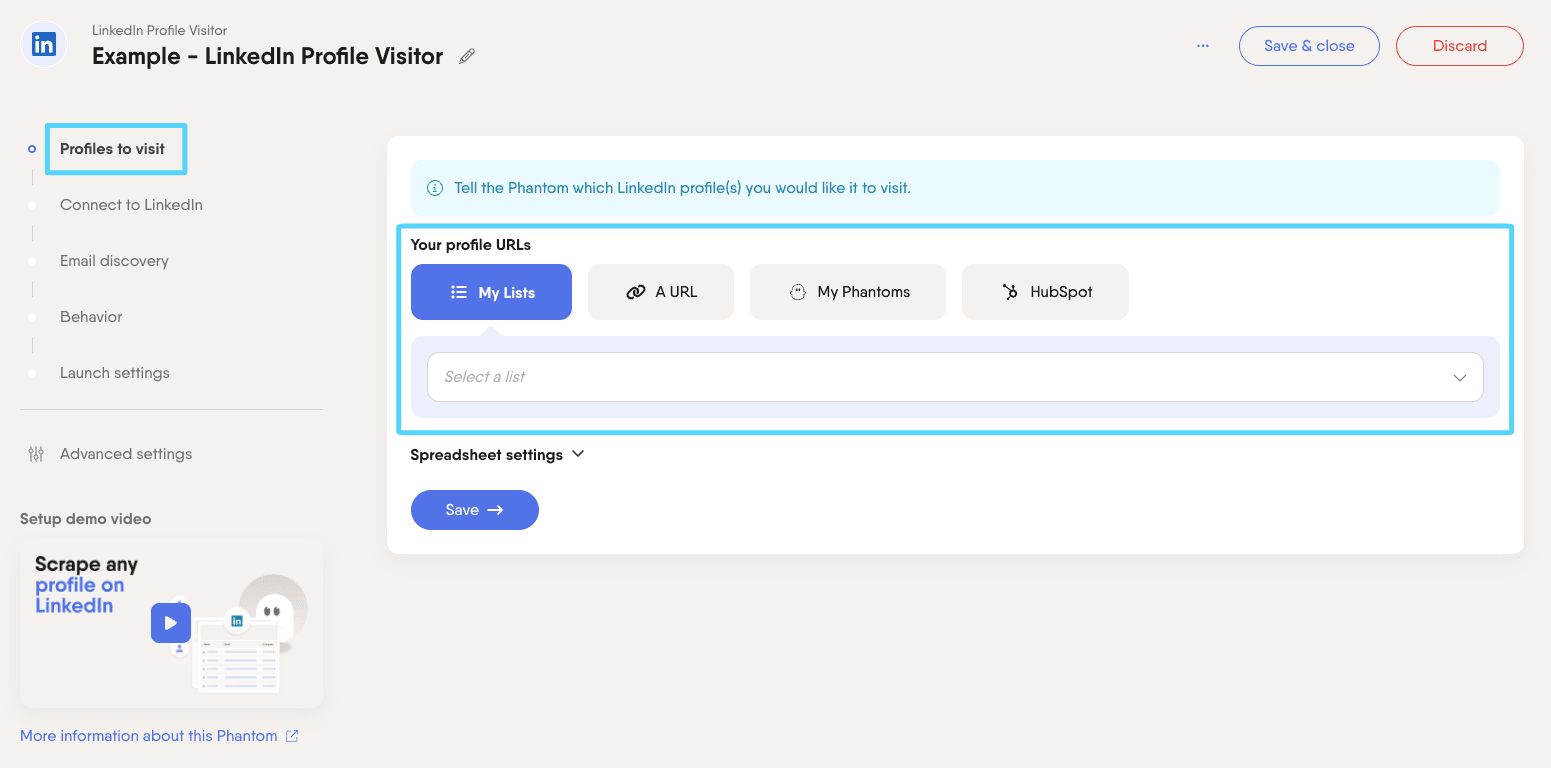Open the Behavior step

coord(91,317)
